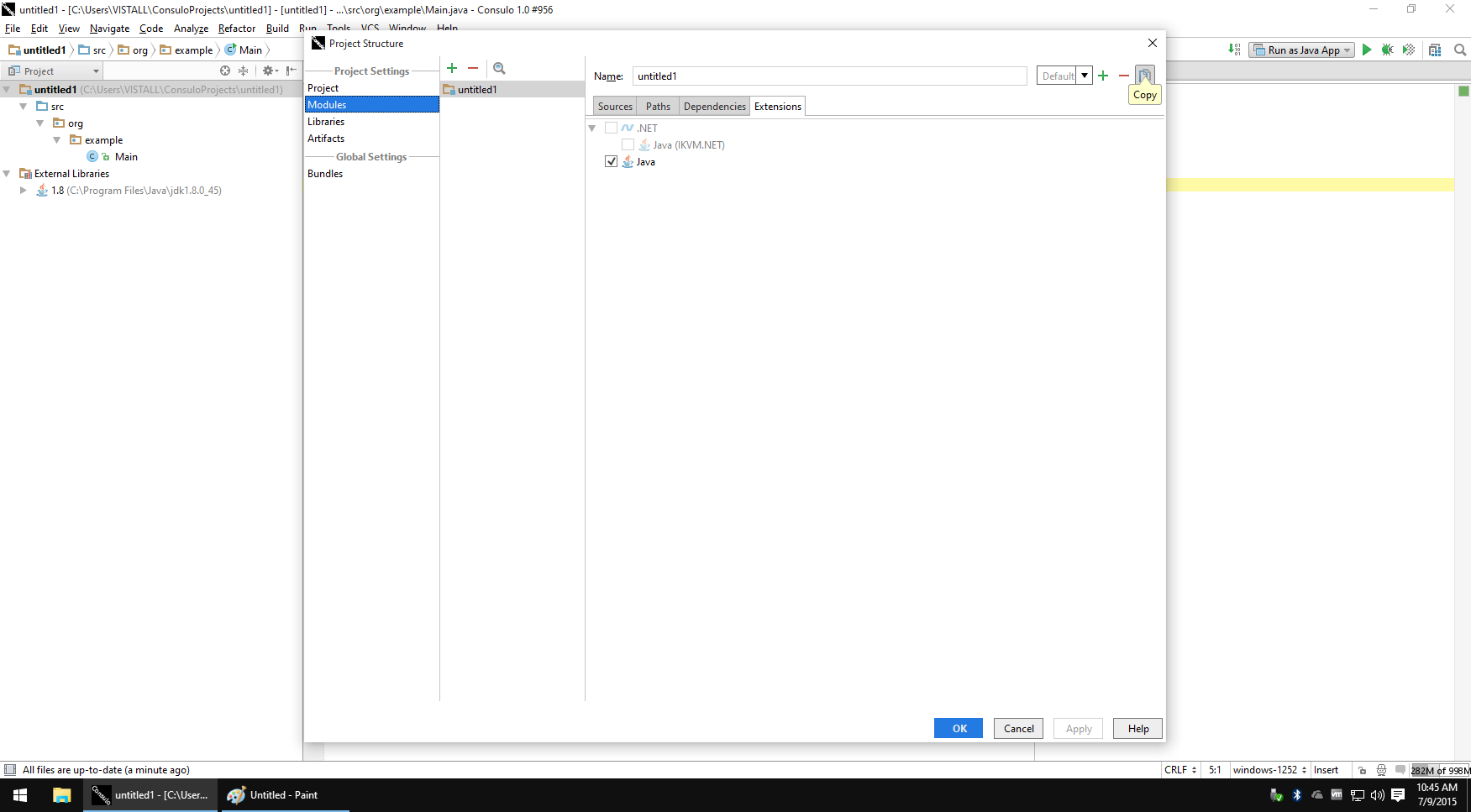Add a new layer with the plus beside Default
The image size is (1471, 812).
pos(1103,76)
